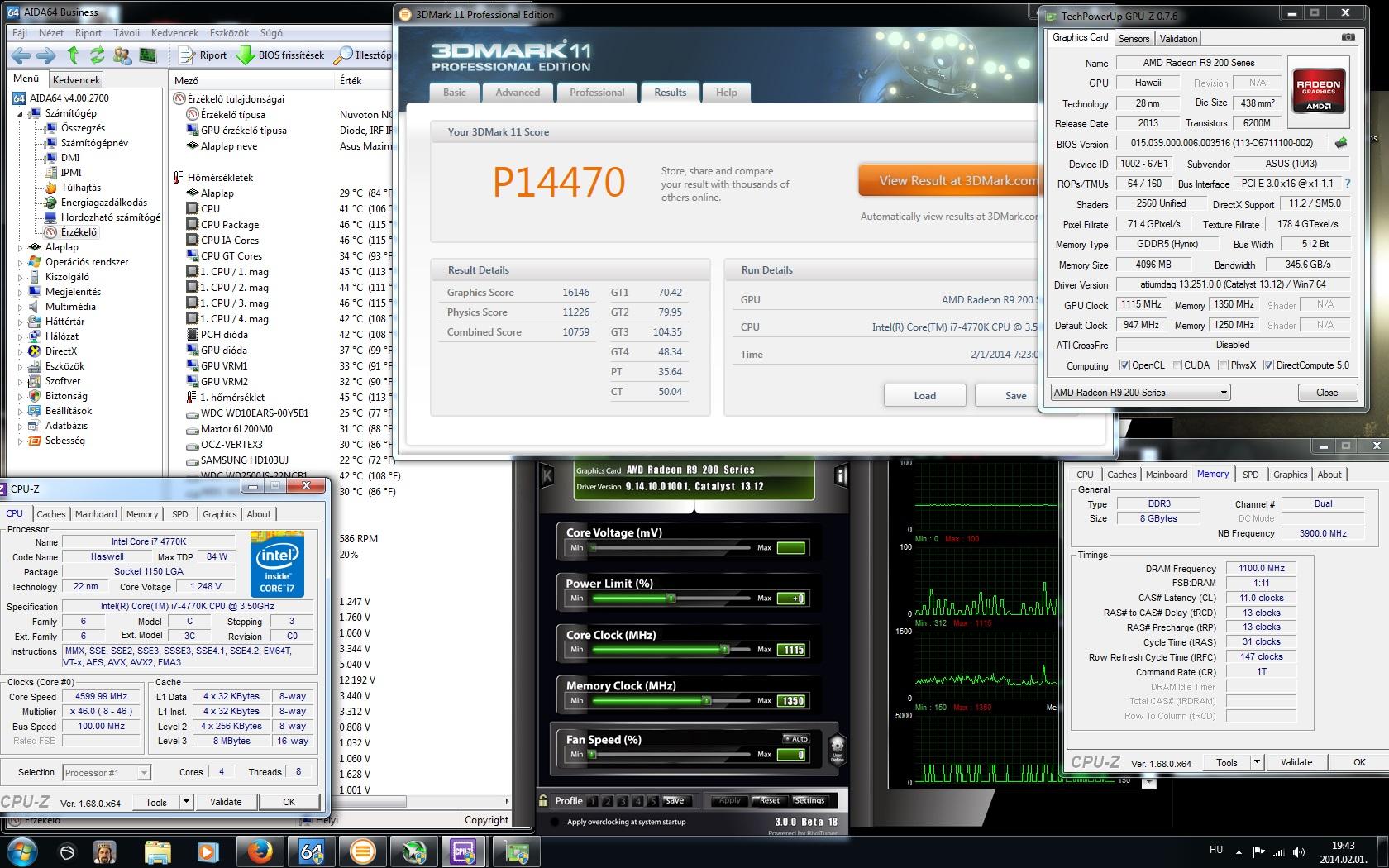Viewport: 1389px width, 868px height.
Task: Expand the Hálózat tree node
Action: (21, 336)
